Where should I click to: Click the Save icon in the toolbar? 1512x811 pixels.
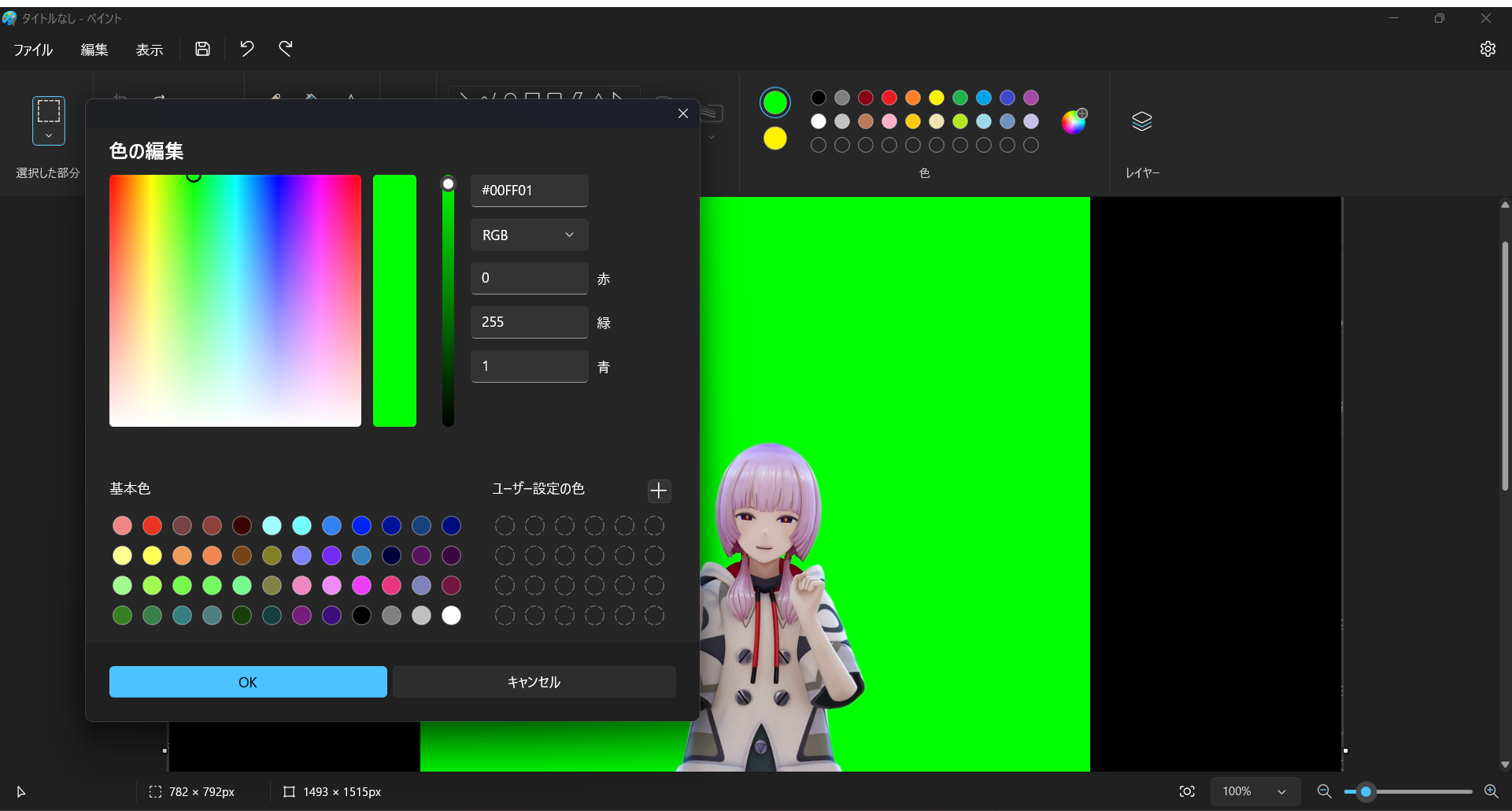click(x=202, y=49)
